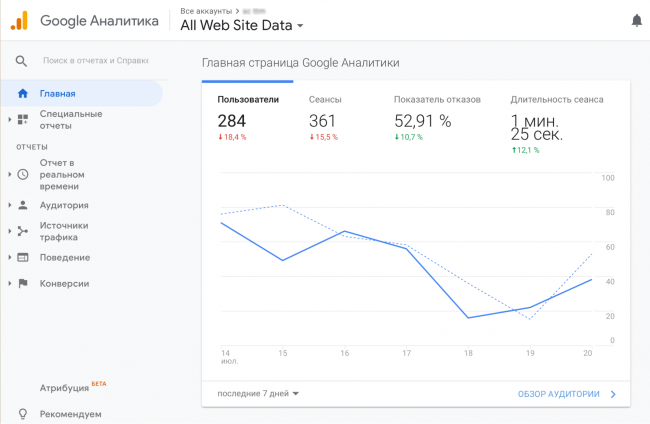Click the Google Analytics logo icon
Viewport: 650px width, 424px height.
(x=19, y=20)
